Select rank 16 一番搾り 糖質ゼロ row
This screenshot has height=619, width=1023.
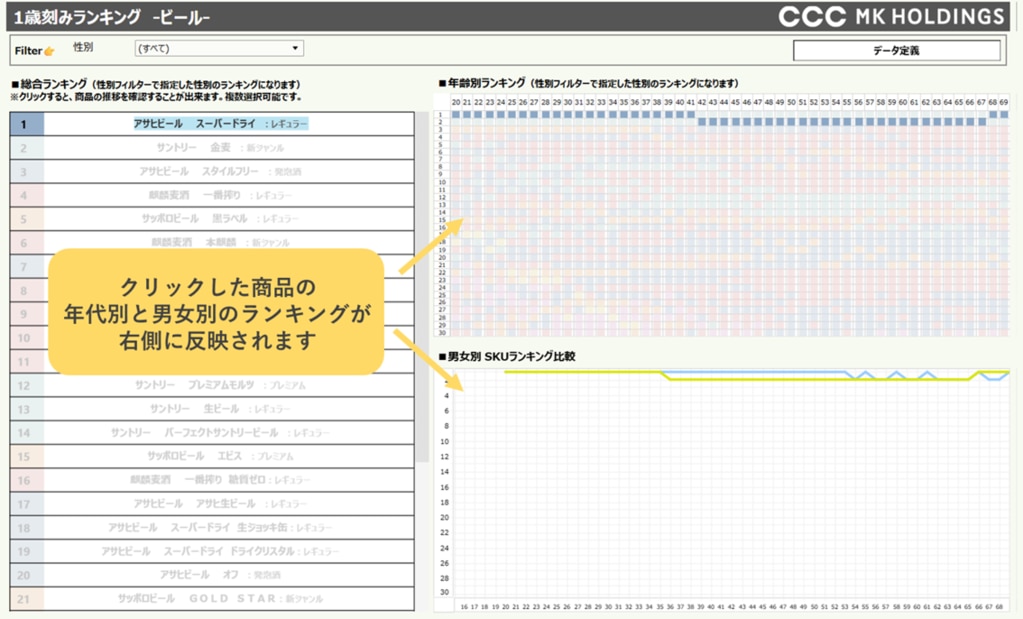(212, 479)
